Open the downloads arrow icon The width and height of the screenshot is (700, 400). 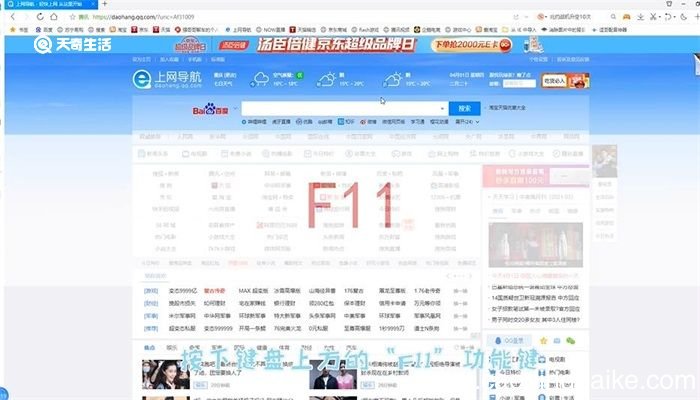tap(640, 17)
